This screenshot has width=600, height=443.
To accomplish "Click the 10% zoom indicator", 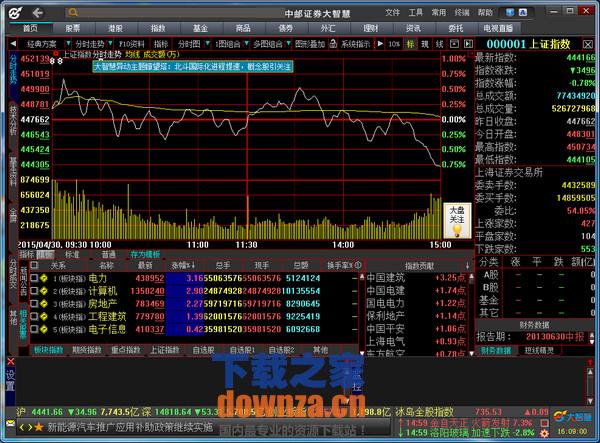I will click(x=394, y=44).
